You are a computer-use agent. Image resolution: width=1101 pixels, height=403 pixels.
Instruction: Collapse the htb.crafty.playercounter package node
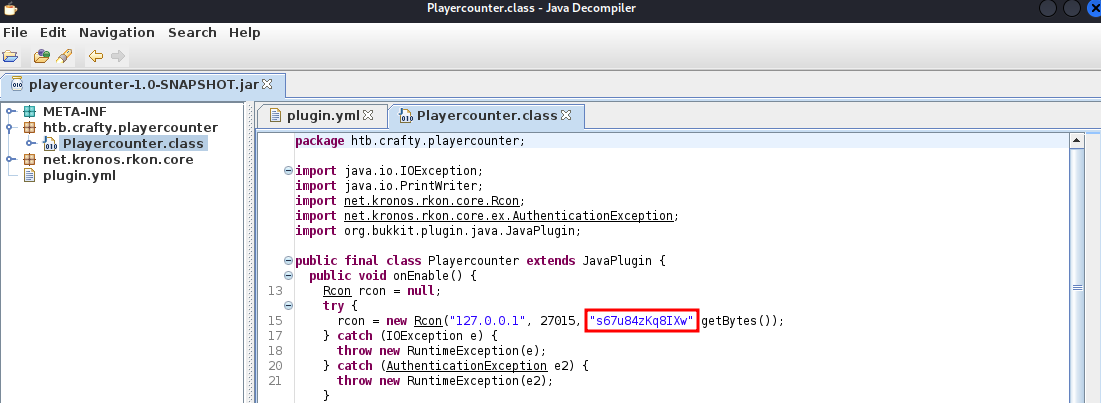[11, 127]
